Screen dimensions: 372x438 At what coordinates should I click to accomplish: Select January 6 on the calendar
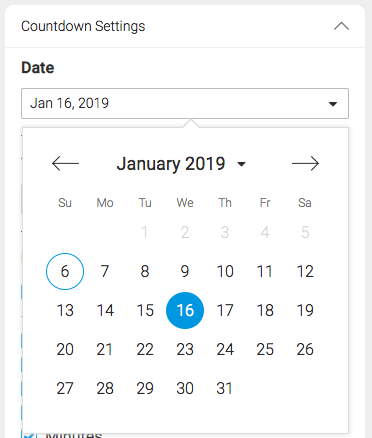65,271
